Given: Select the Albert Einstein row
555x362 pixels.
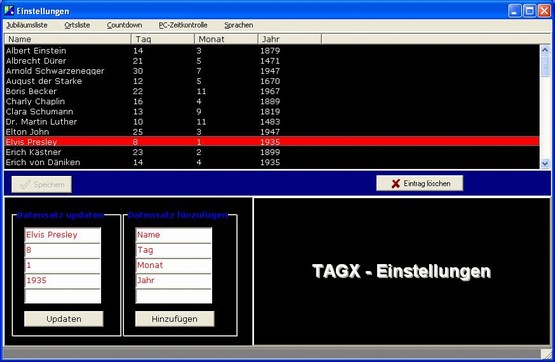Looking at the screenshot, I should [271, 51].
